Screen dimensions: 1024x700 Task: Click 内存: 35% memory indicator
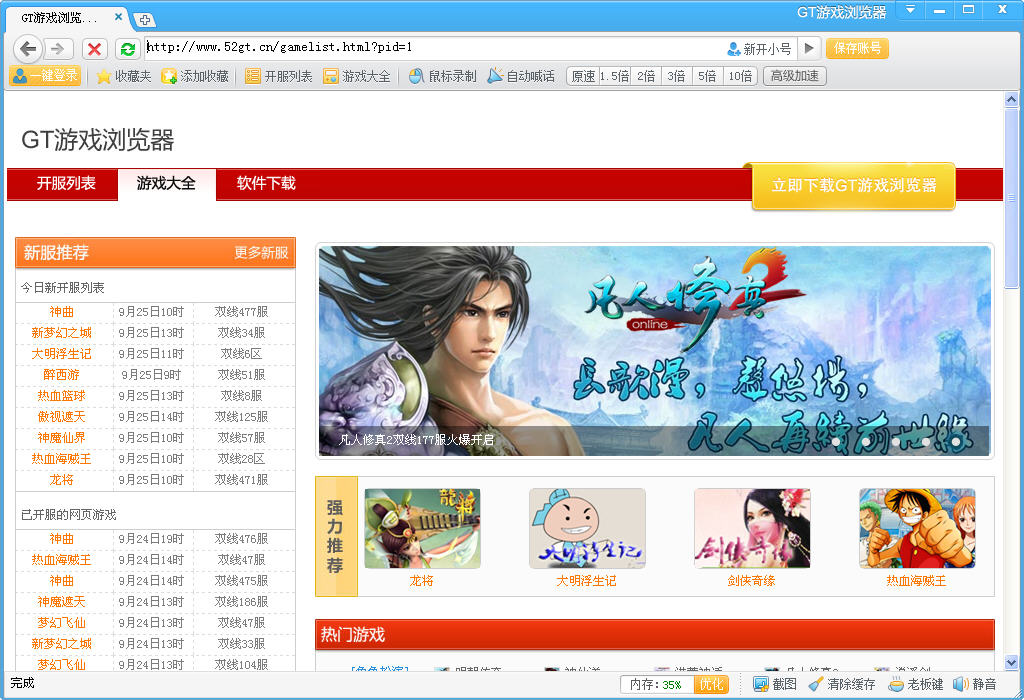(x=656, y=684)
